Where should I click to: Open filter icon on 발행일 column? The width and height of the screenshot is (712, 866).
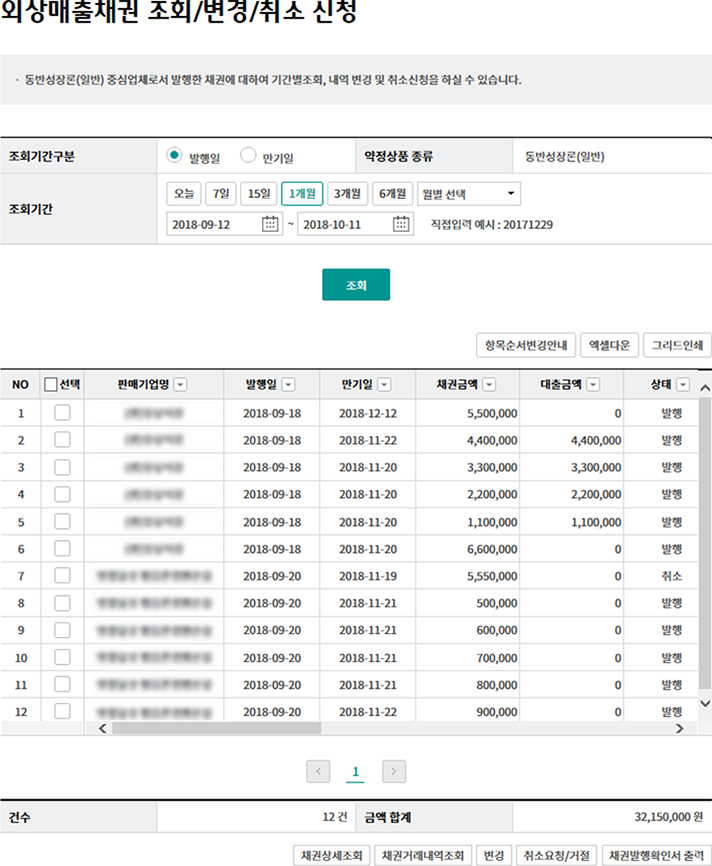coord(288,384)
